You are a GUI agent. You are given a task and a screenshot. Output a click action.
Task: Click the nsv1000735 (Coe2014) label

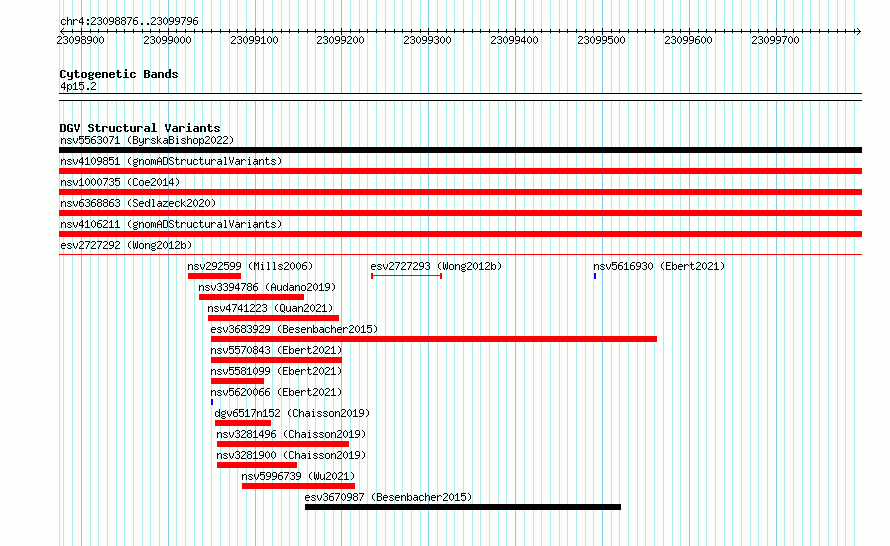(120, 182)
